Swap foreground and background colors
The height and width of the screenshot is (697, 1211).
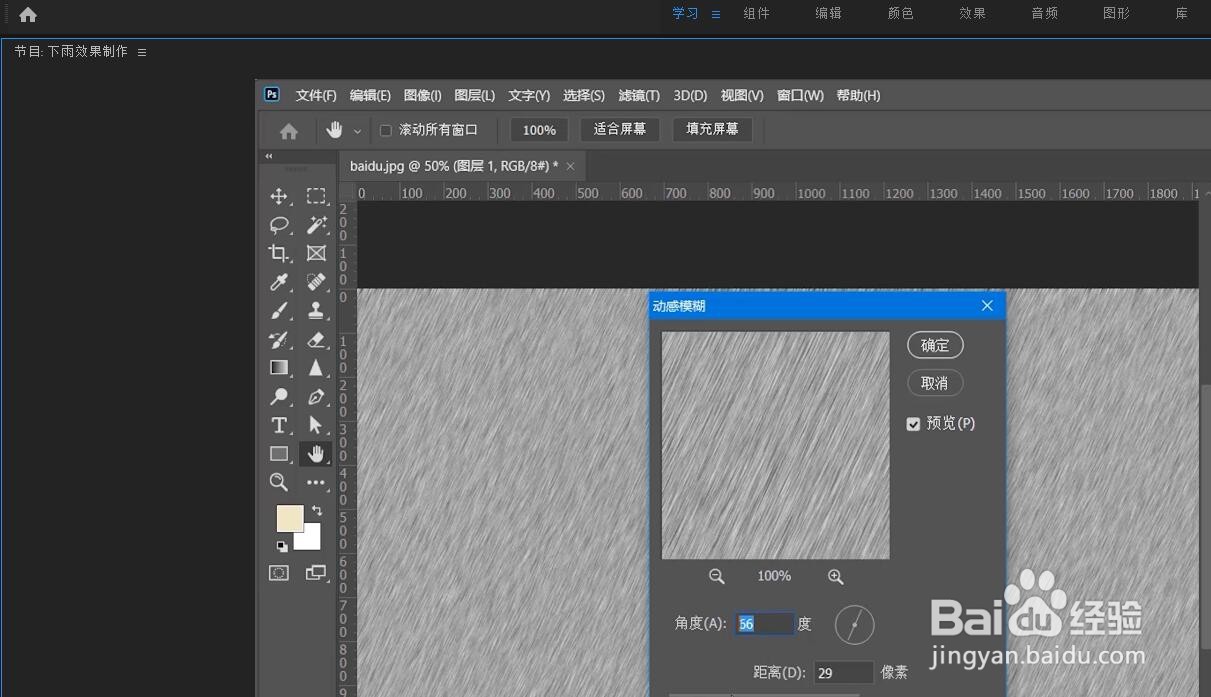(317, 511)
